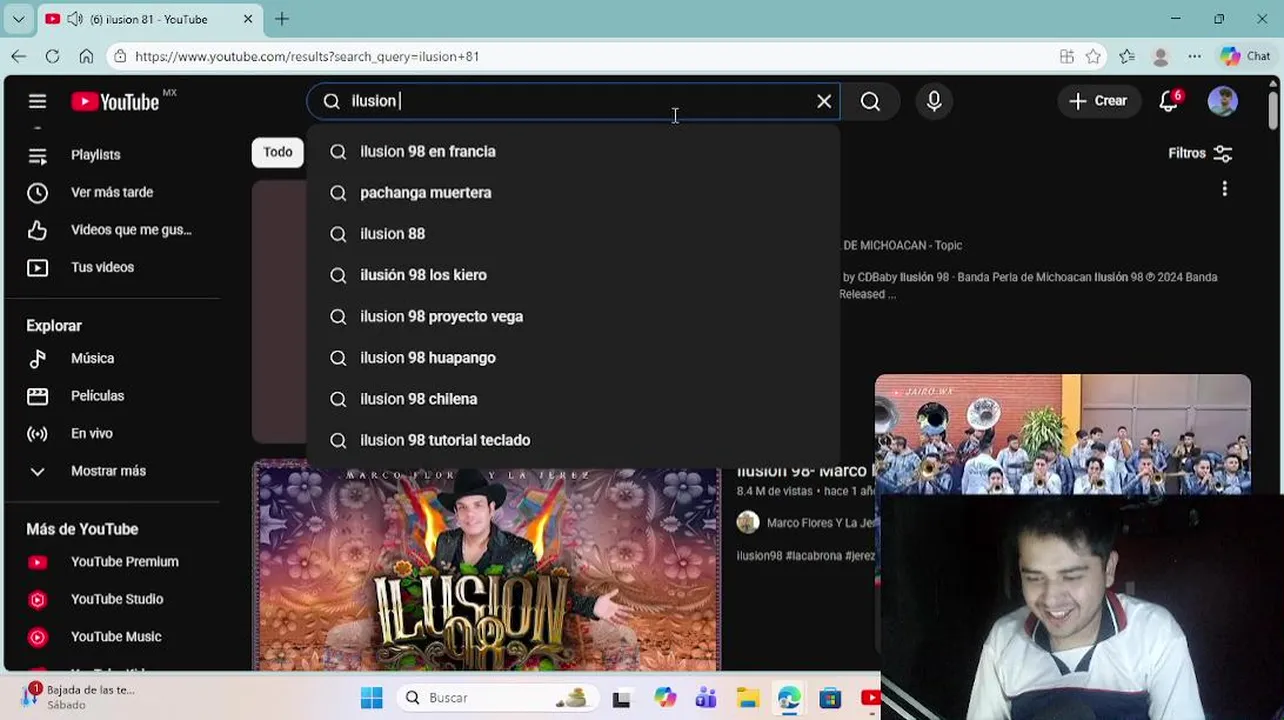Open the Copilot Chat button
The height and width of the screenshot is (720, 1284).
point(1245,57)
